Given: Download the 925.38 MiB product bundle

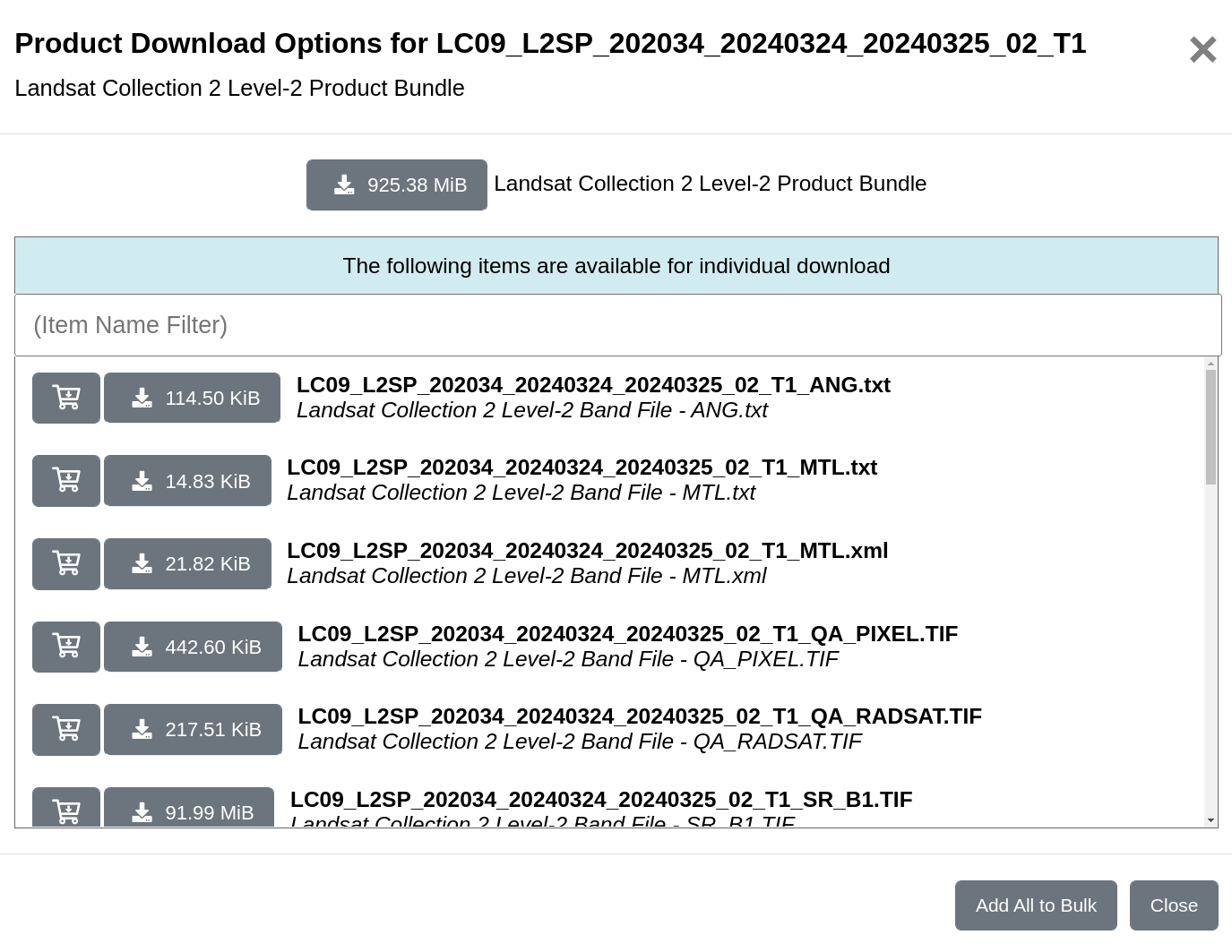Looking at the screenshot, I should (x=397, y=184).
